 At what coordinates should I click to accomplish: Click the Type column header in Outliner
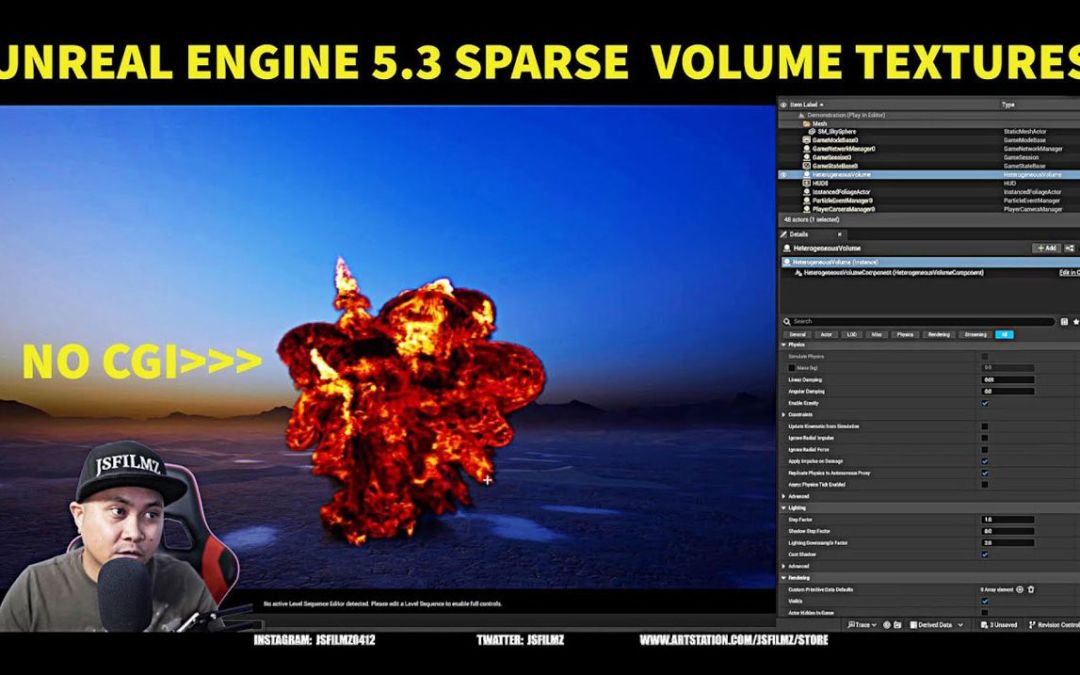(1008, 105)
